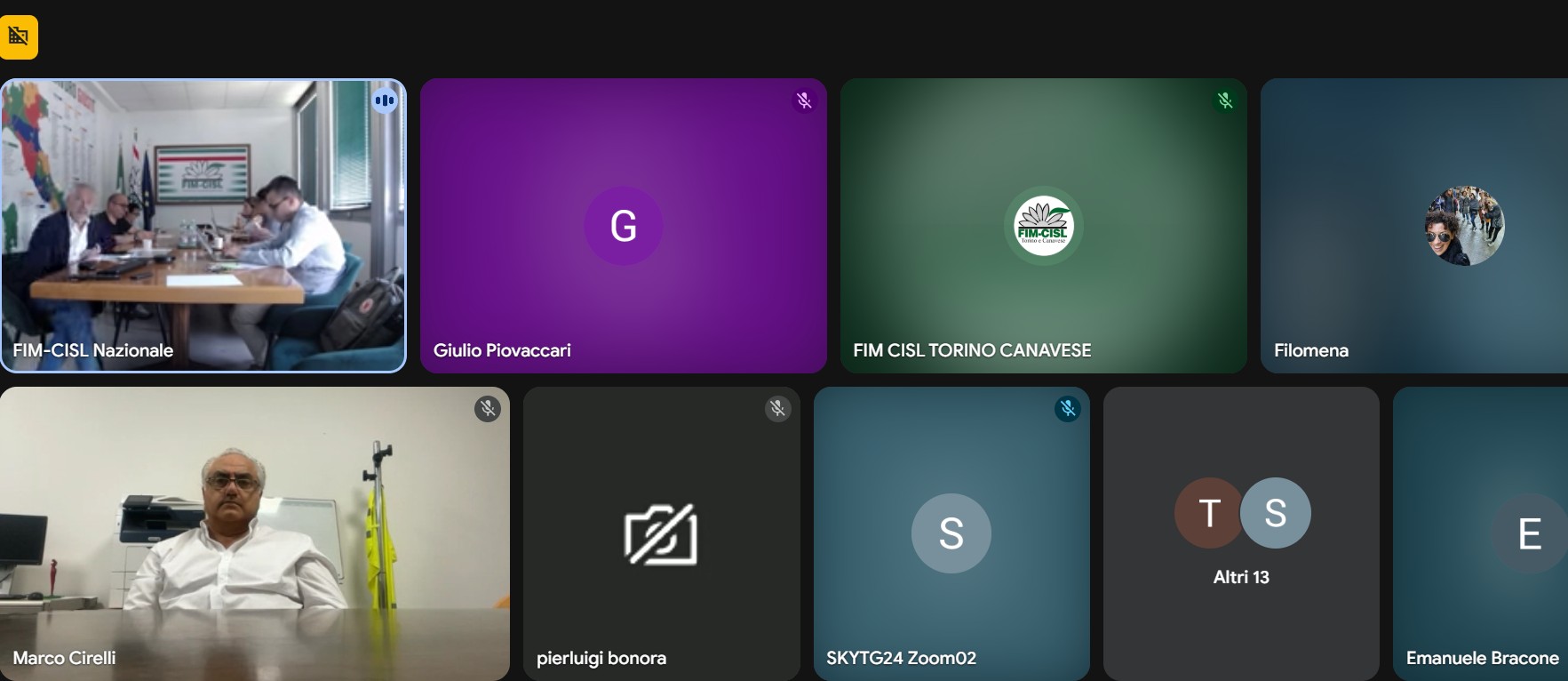
Task: Click the Emanuele Bracone name label
Action: 1481,658
